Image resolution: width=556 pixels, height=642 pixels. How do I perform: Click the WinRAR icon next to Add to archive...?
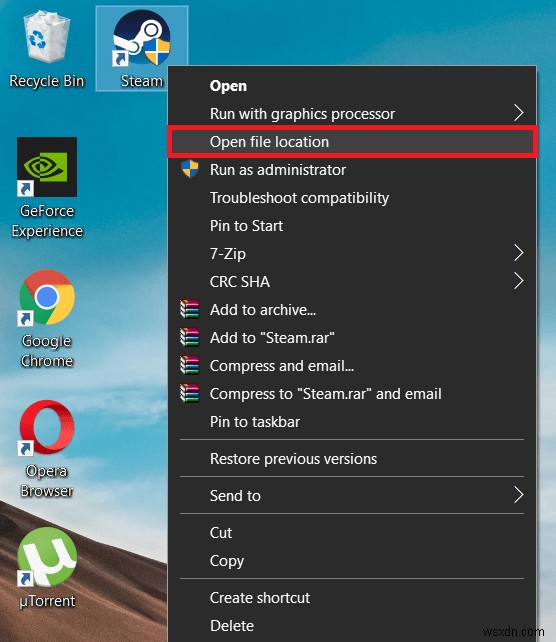[190, 310]
